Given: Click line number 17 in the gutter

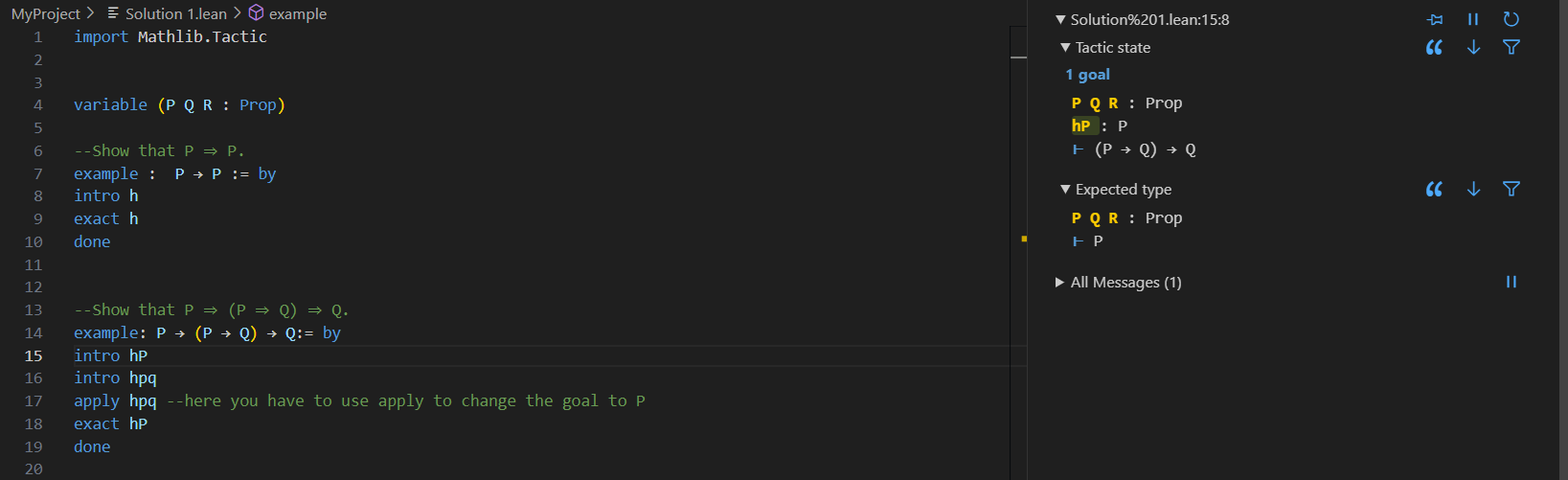Looking at the screenshot, I should coord(34,400).
